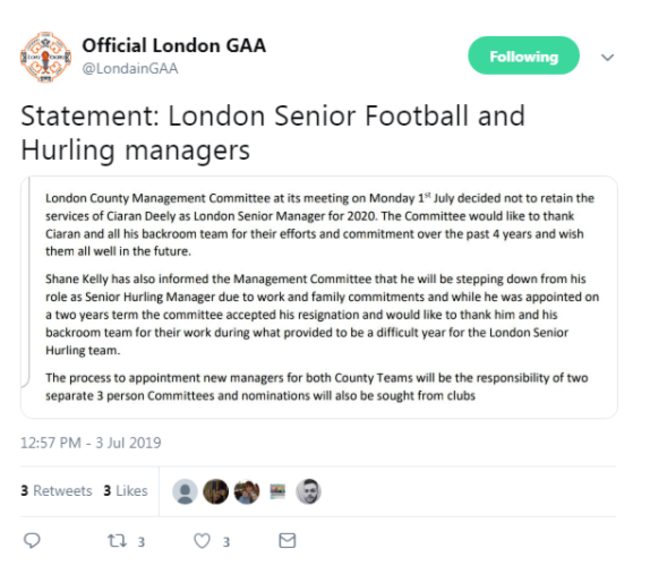
Task: View the bearded man's avatar in likers
Action: [x=308, y=491]
